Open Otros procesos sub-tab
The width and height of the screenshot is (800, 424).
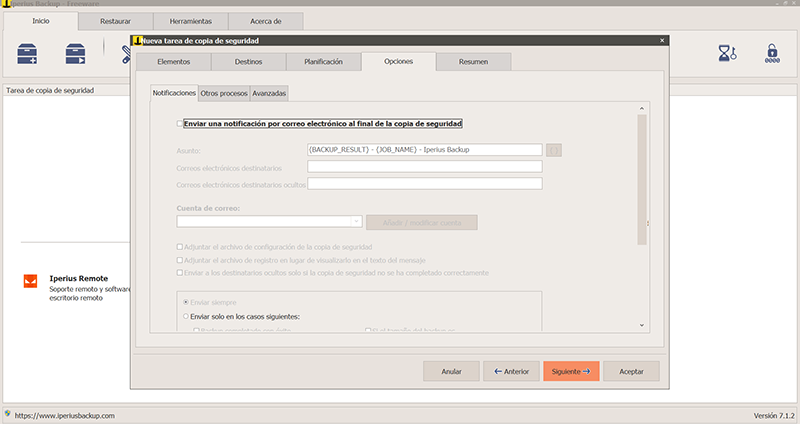pyautogui.click(x=224, y=93)
